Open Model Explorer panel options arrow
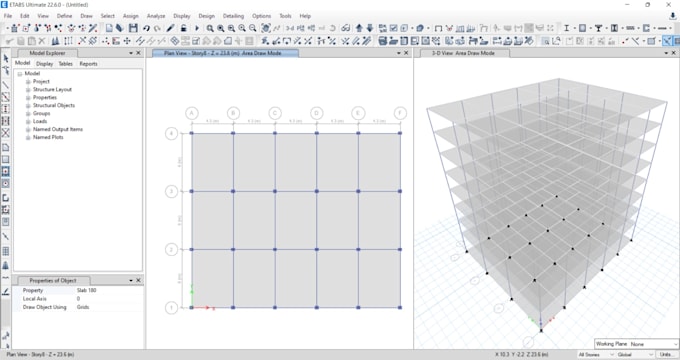This screenshot has width=680, height=360. click(131, 53)
